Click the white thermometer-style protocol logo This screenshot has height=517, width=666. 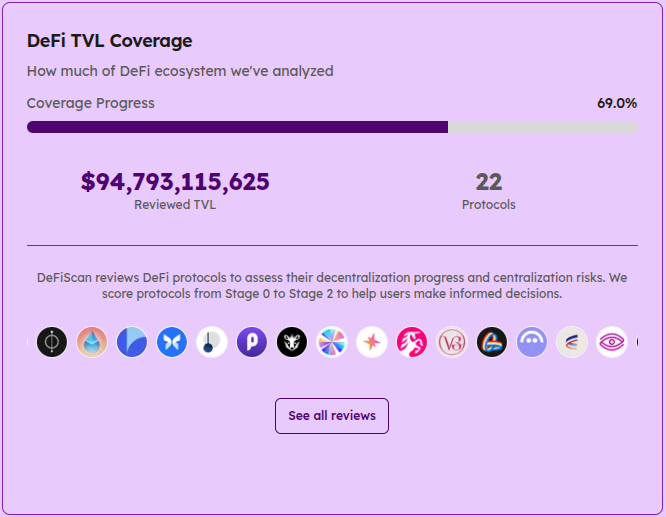(212, 342)
